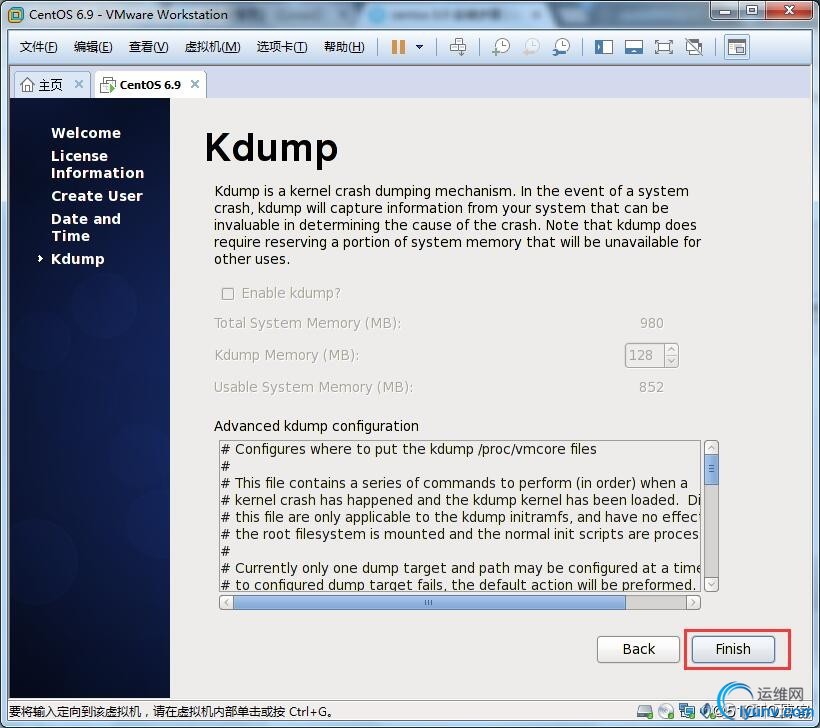Open the 查看(V) menu
Viewport: 820px width, 728px height.
click(149, 47)
